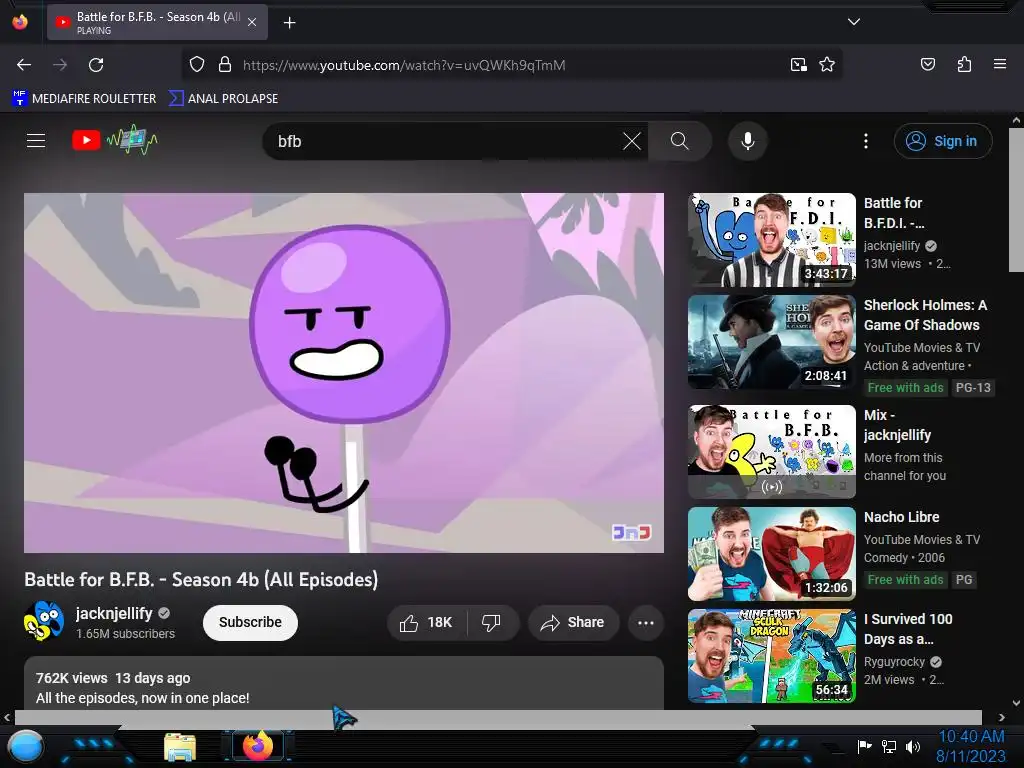Clear the search query with X

[632, 141]
